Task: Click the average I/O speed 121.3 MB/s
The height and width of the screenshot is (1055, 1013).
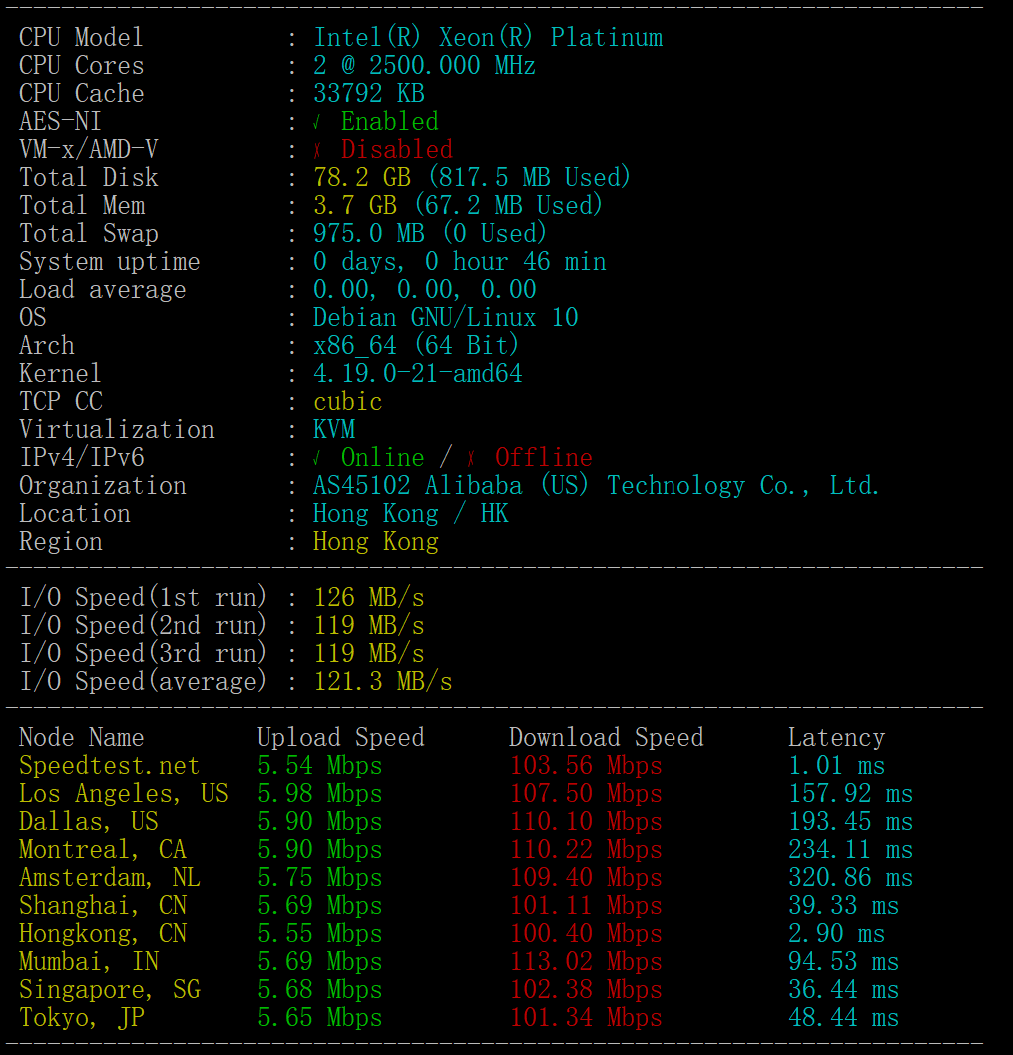Action: click(382, 682)
